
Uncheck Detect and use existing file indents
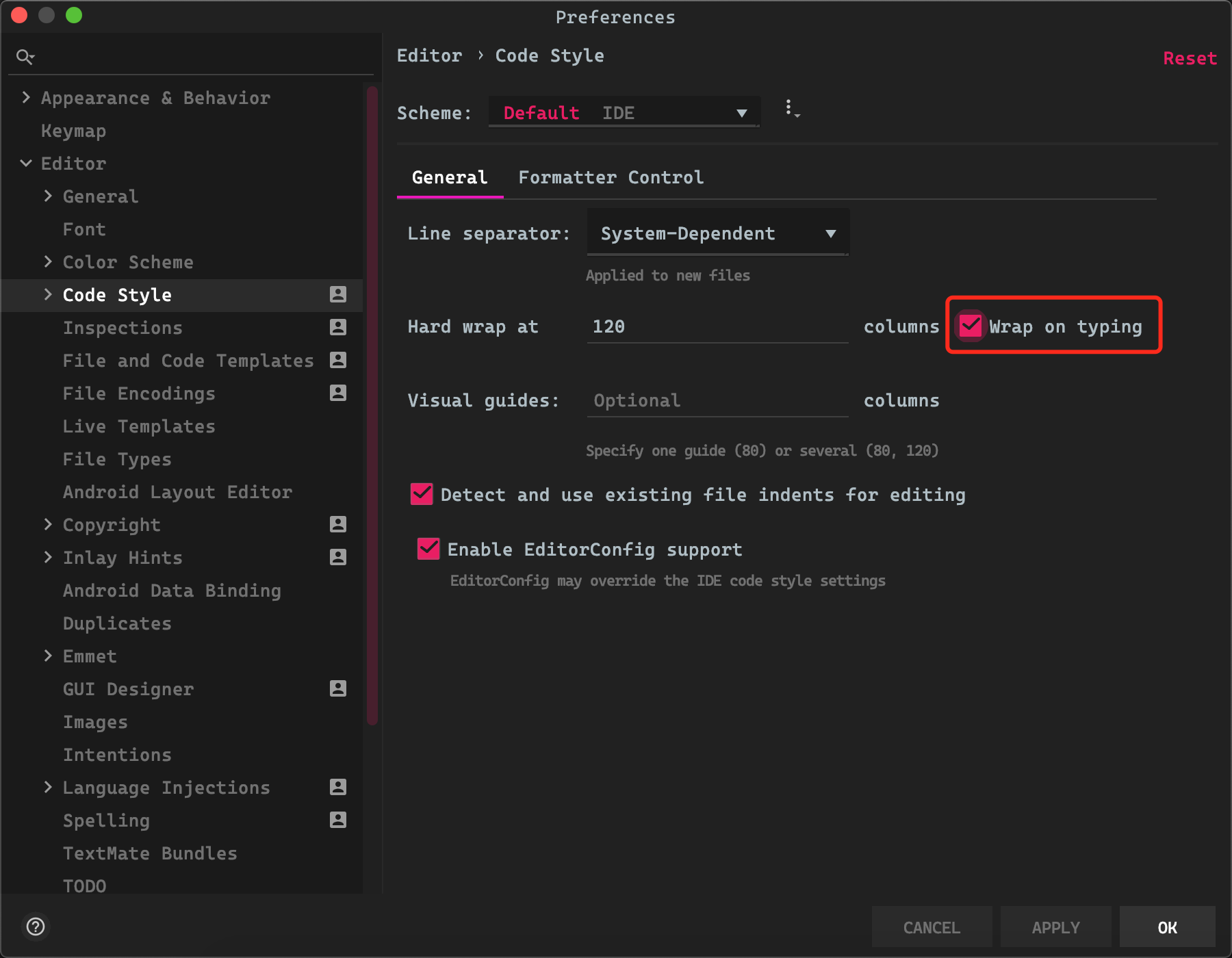pos(422,494)
